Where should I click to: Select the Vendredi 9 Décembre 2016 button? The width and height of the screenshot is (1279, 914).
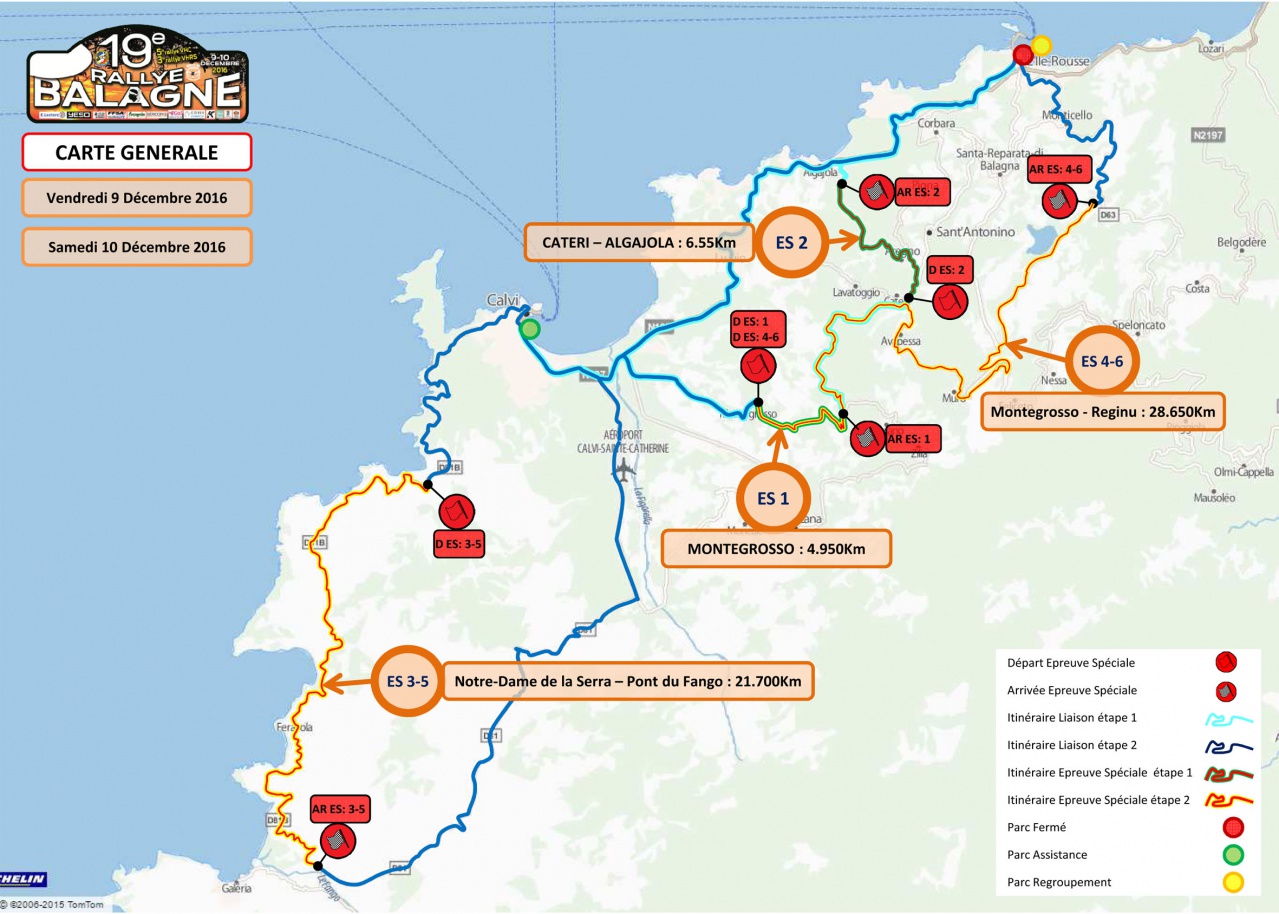(137, 198)
